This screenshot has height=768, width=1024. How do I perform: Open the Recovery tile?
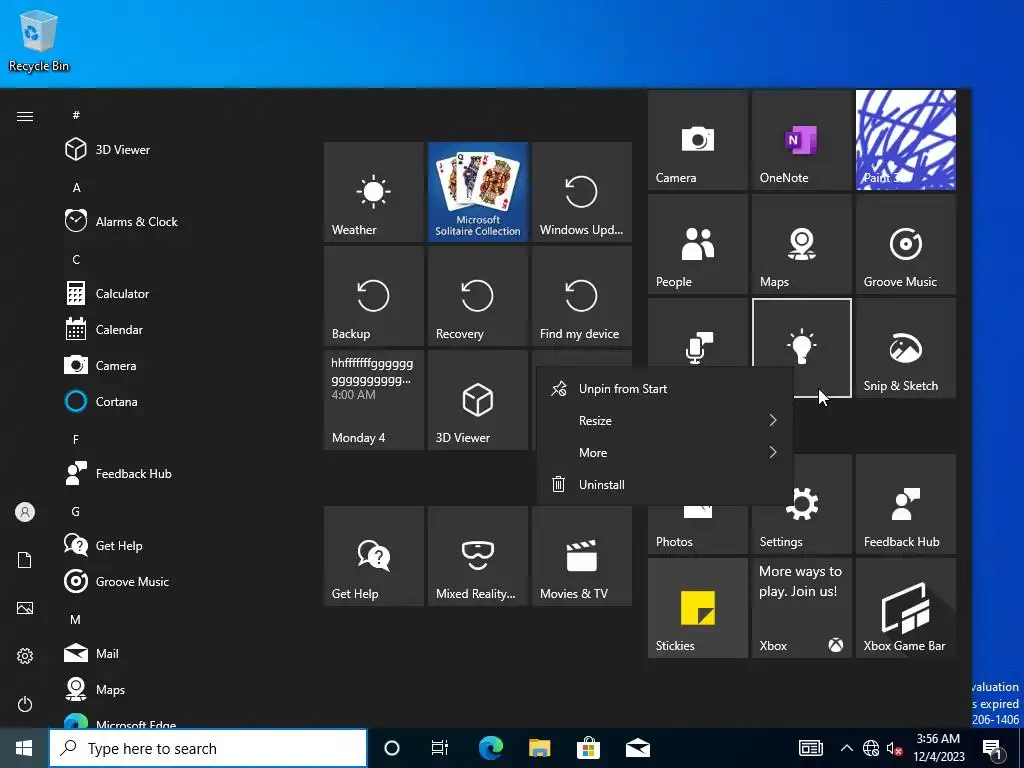pos(478,296)
